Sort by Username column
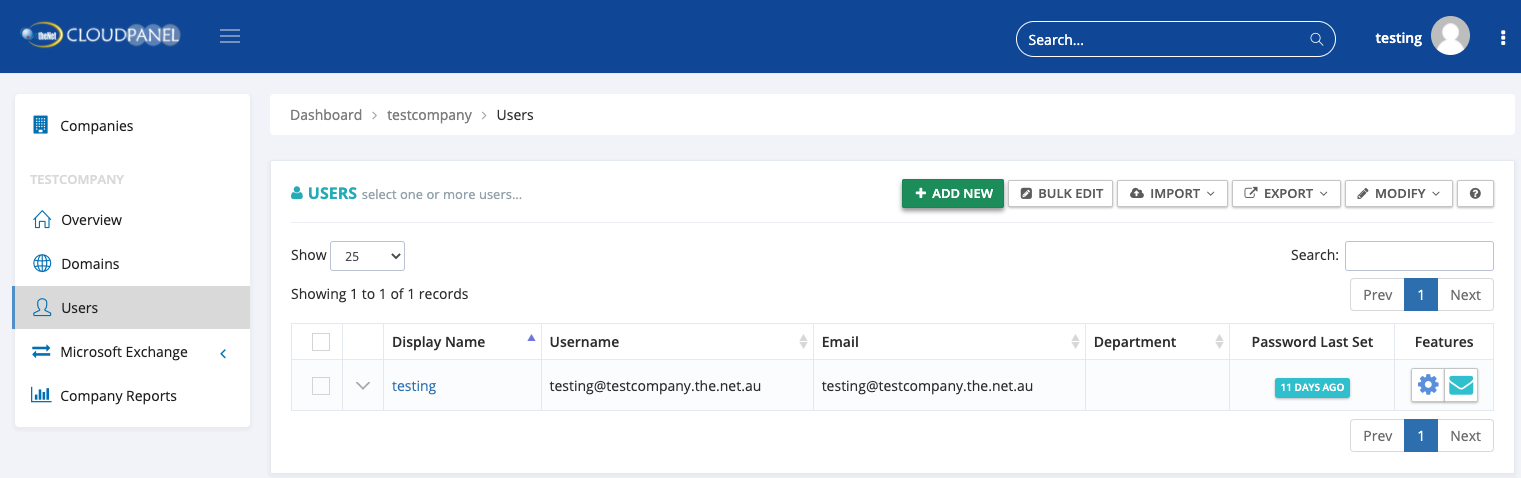This screenshot has height=478, width=1521. 677,341
